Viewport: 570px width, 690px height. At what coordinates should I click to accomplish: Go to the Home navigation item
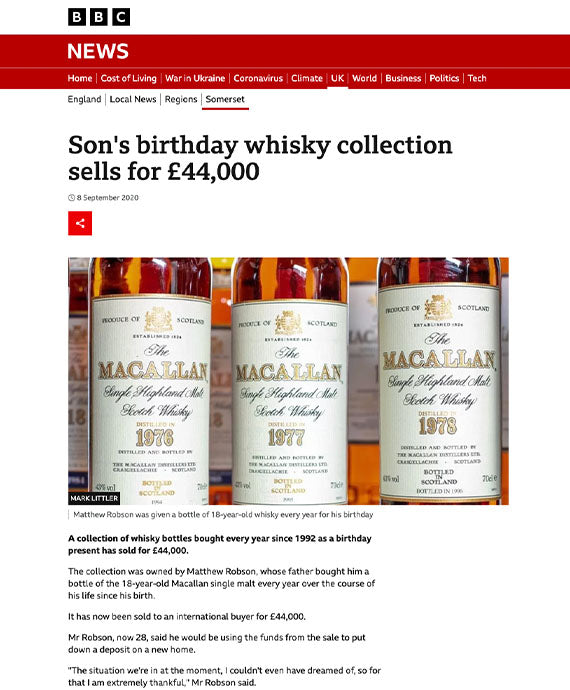[80, 78]
